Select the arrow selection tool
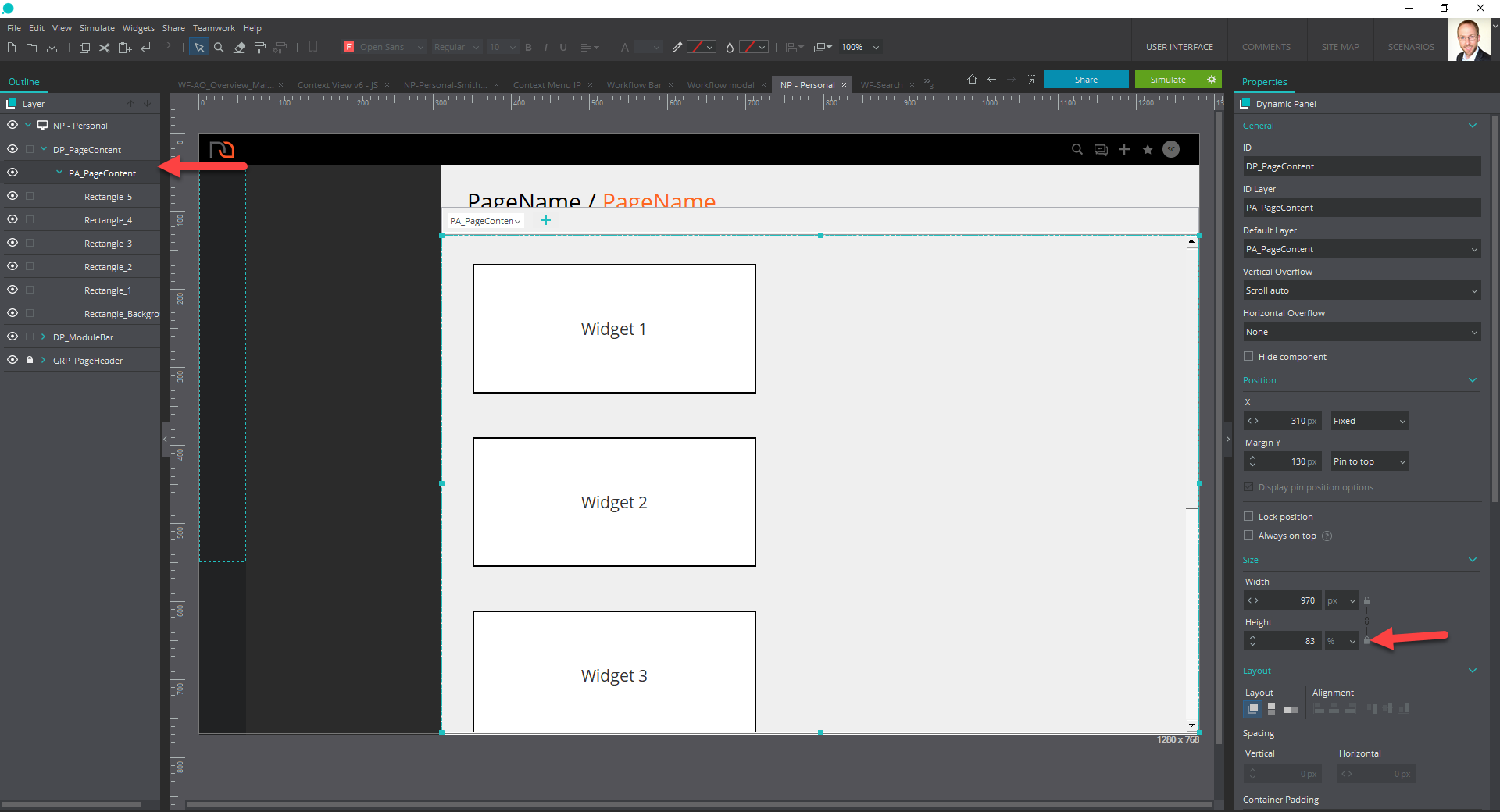The image size is (1500, 812). click(199, 48)
